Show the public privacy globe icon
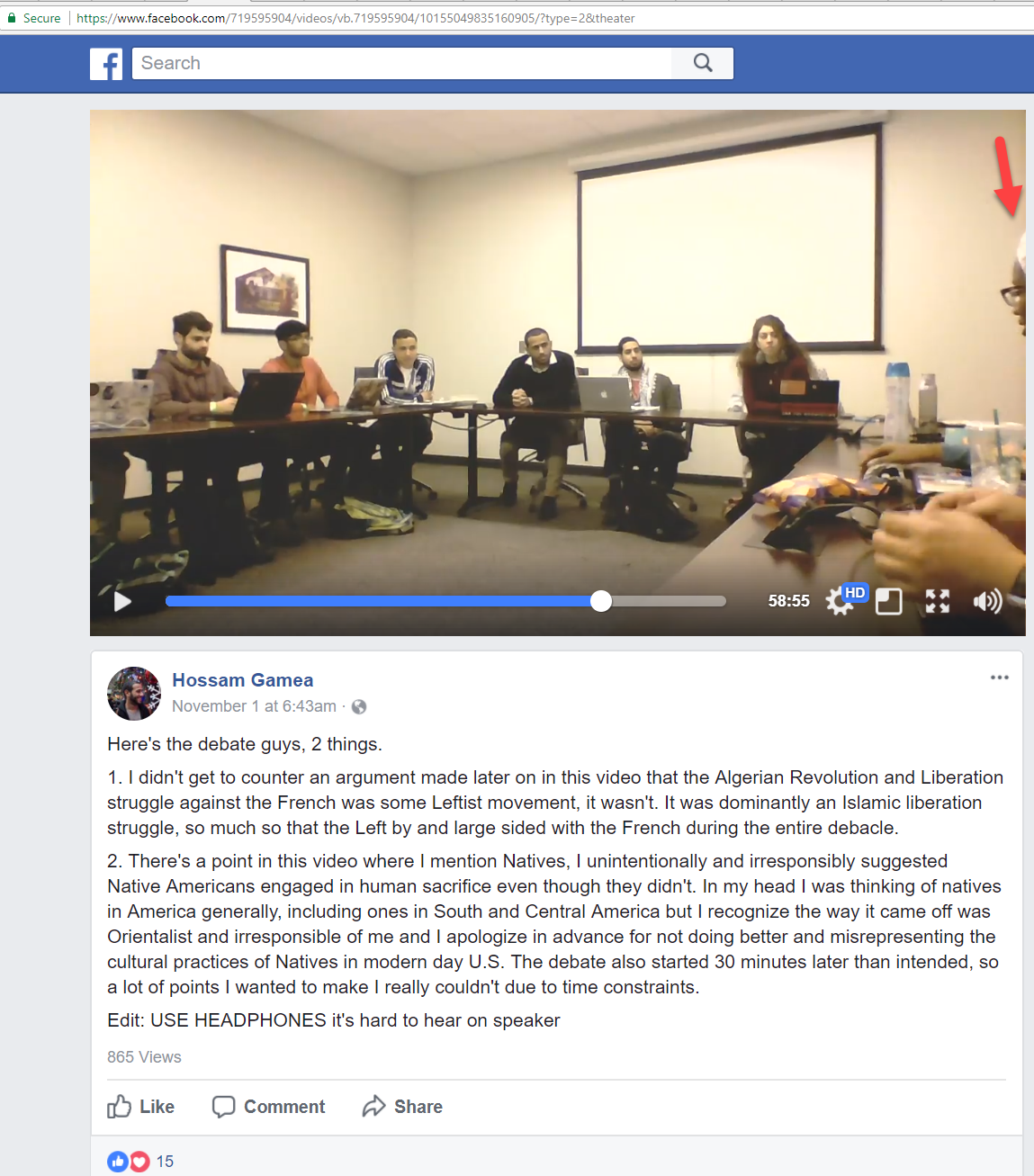 [x=359, y=707]
